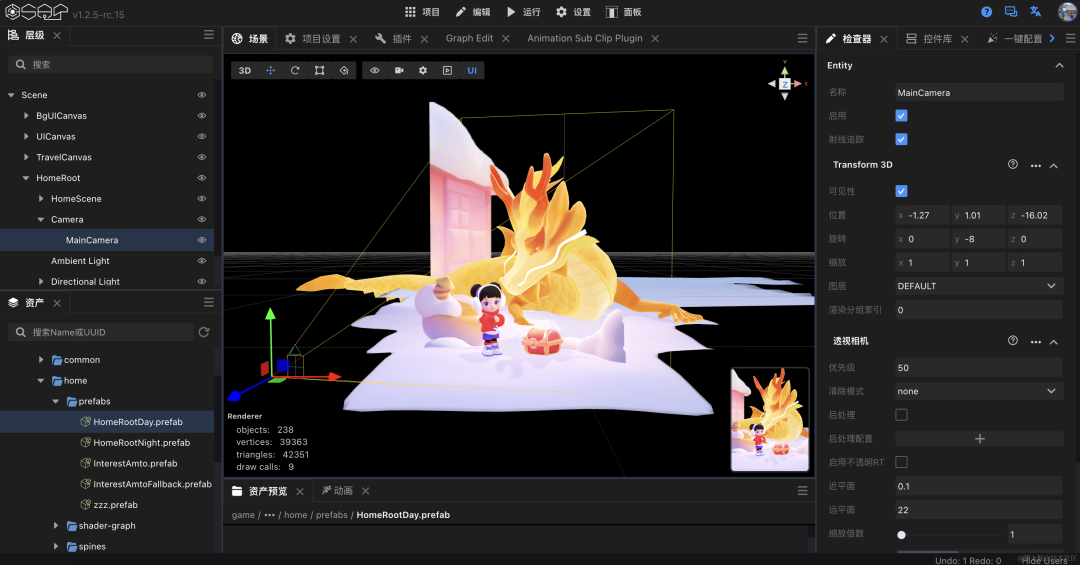Hide the HomeRoot node with eye icon

click(202, 178)
